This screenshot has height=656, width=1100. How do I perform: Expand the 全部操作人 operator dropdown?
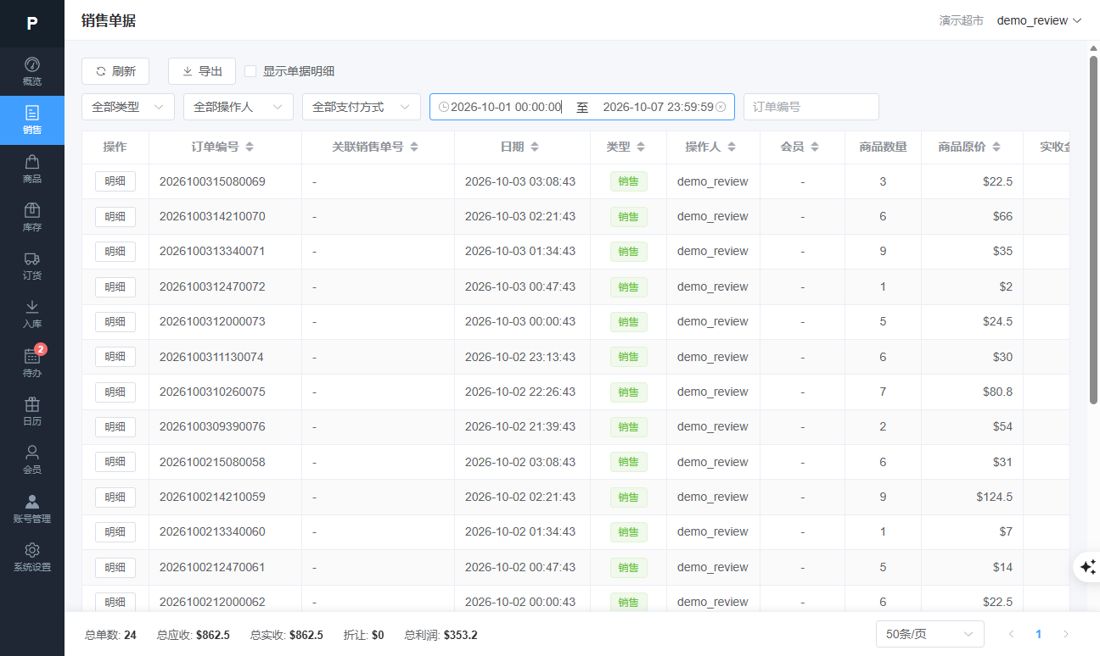(x=238, y=107)
